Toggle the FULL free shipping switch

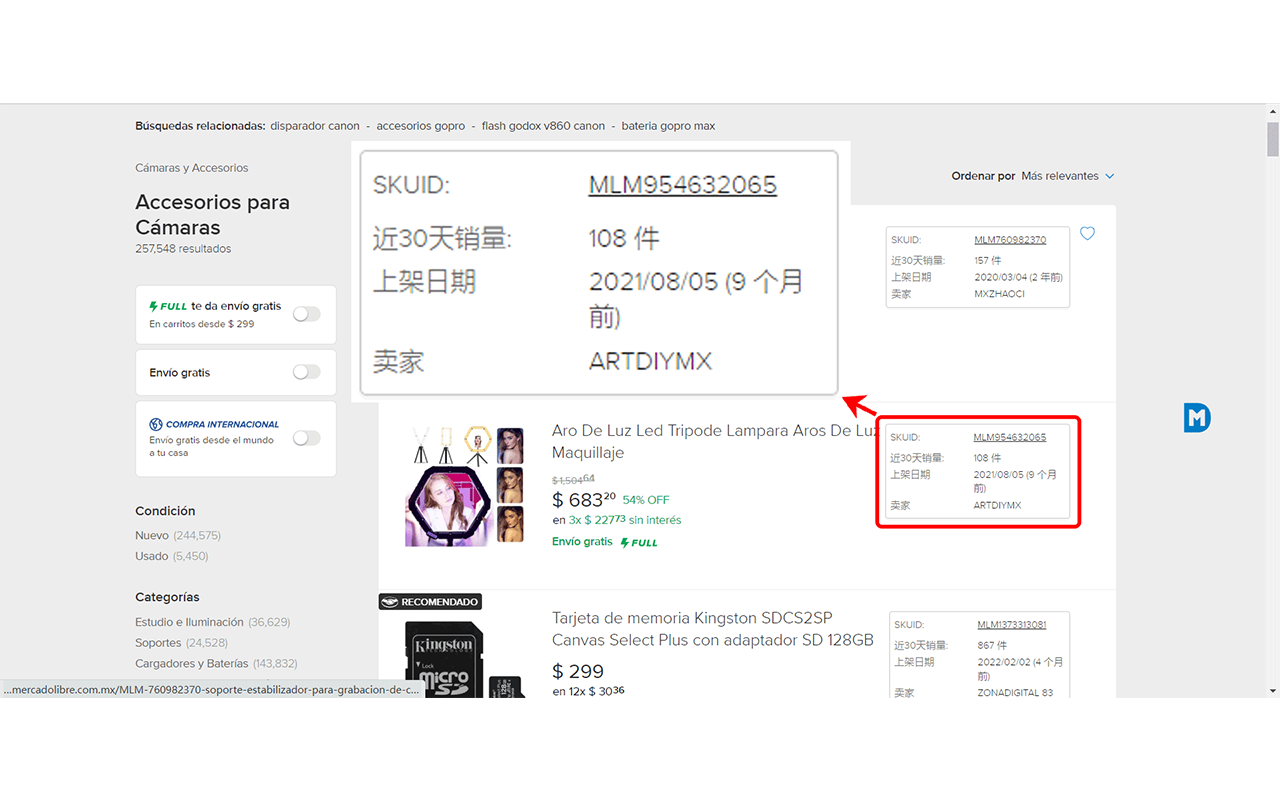[306, 314]
